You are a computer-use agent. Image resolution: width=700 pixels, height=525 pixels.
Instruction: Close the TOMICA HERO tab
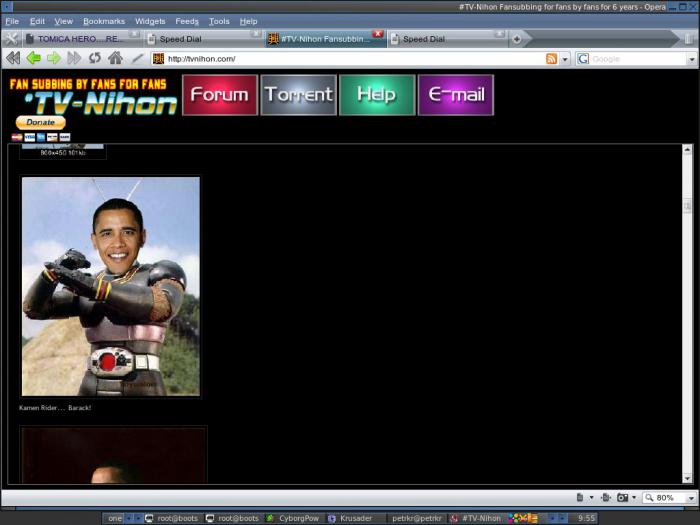pos(134,34)
